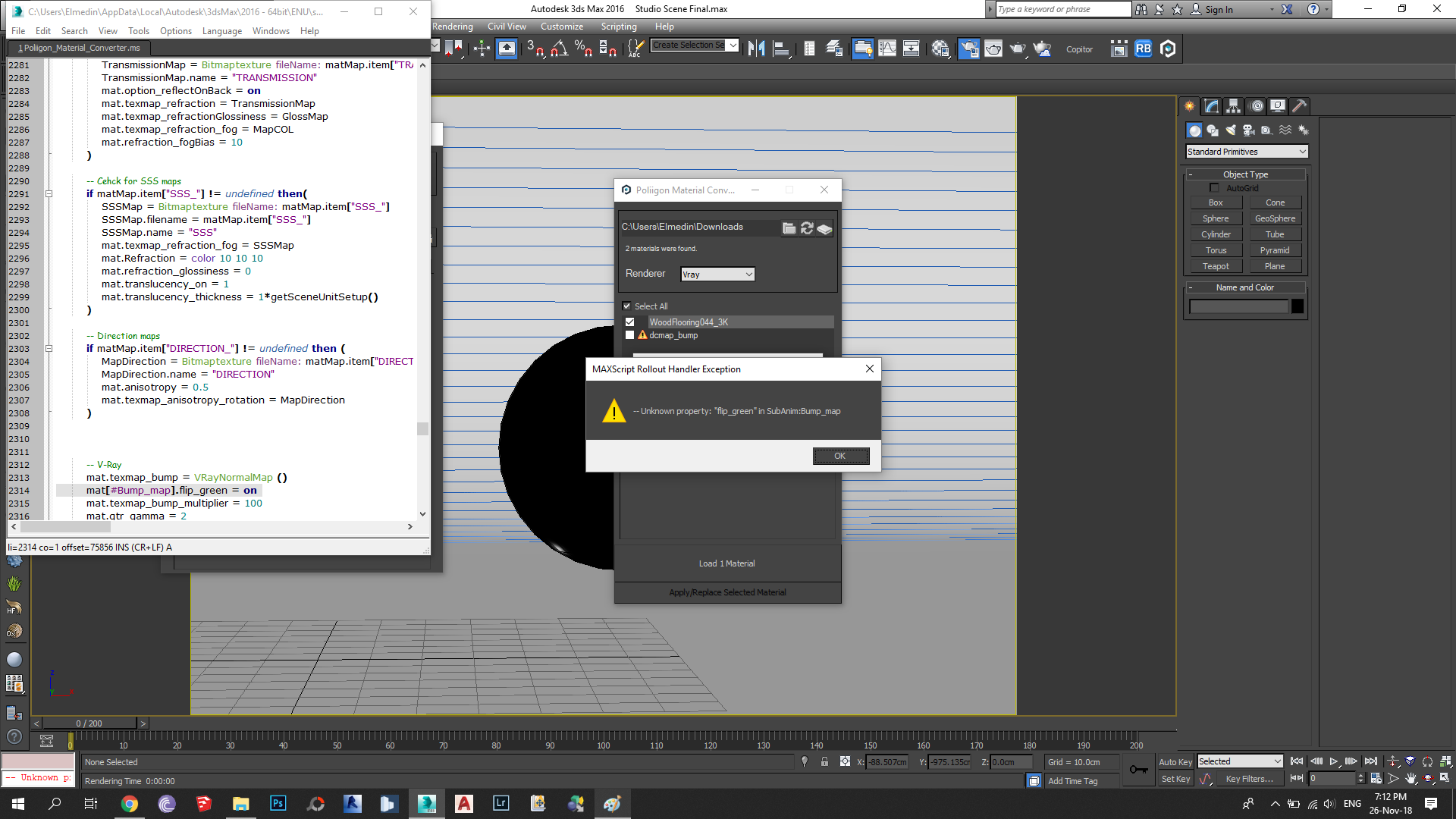Open the Render Setup teapot icon
This screenshot has height=819, width=1456.
click(x=968, y=49)
